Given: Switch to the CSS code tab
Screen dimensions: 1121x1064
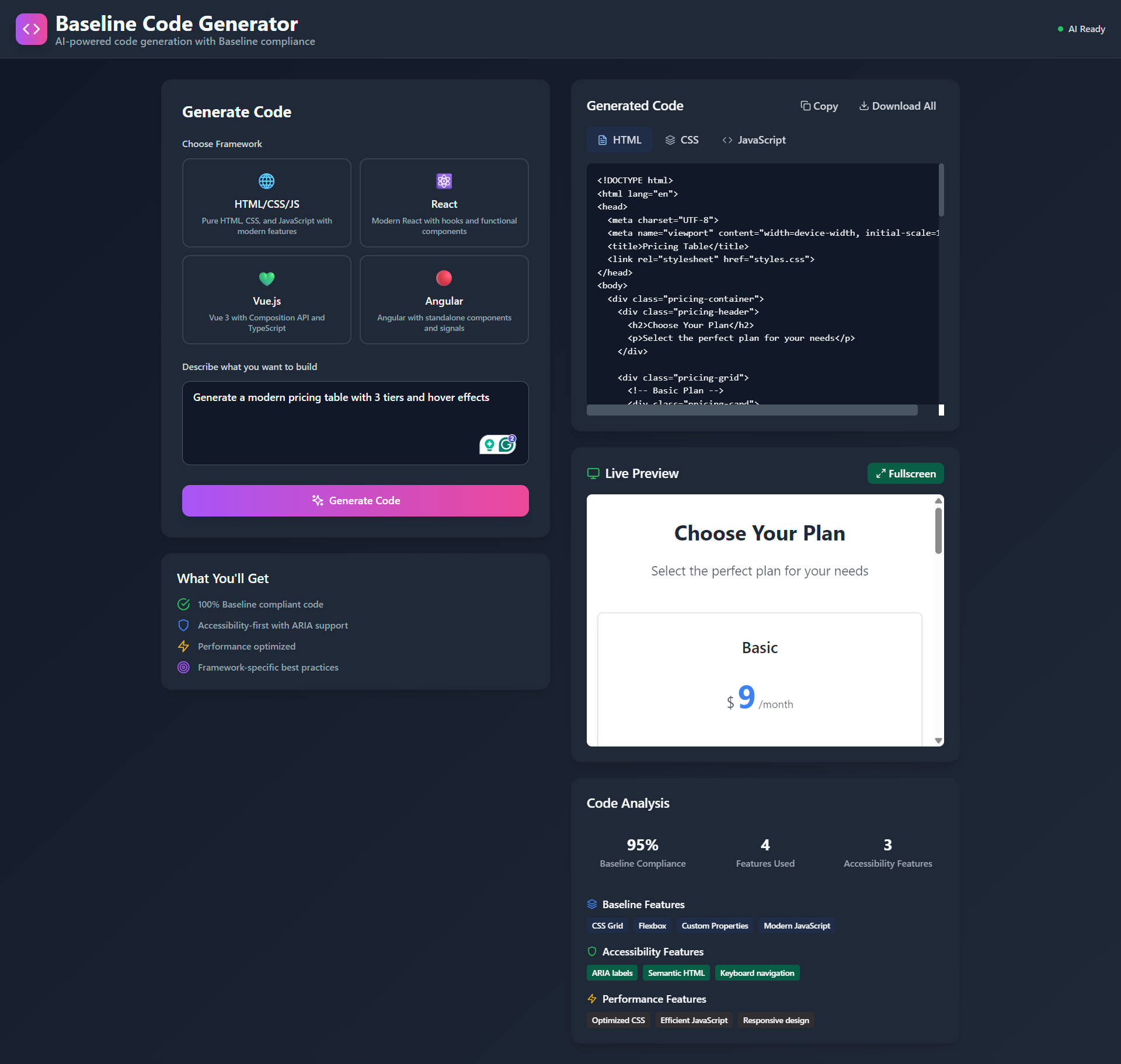Looking at the screenshot, I should 681,140.
